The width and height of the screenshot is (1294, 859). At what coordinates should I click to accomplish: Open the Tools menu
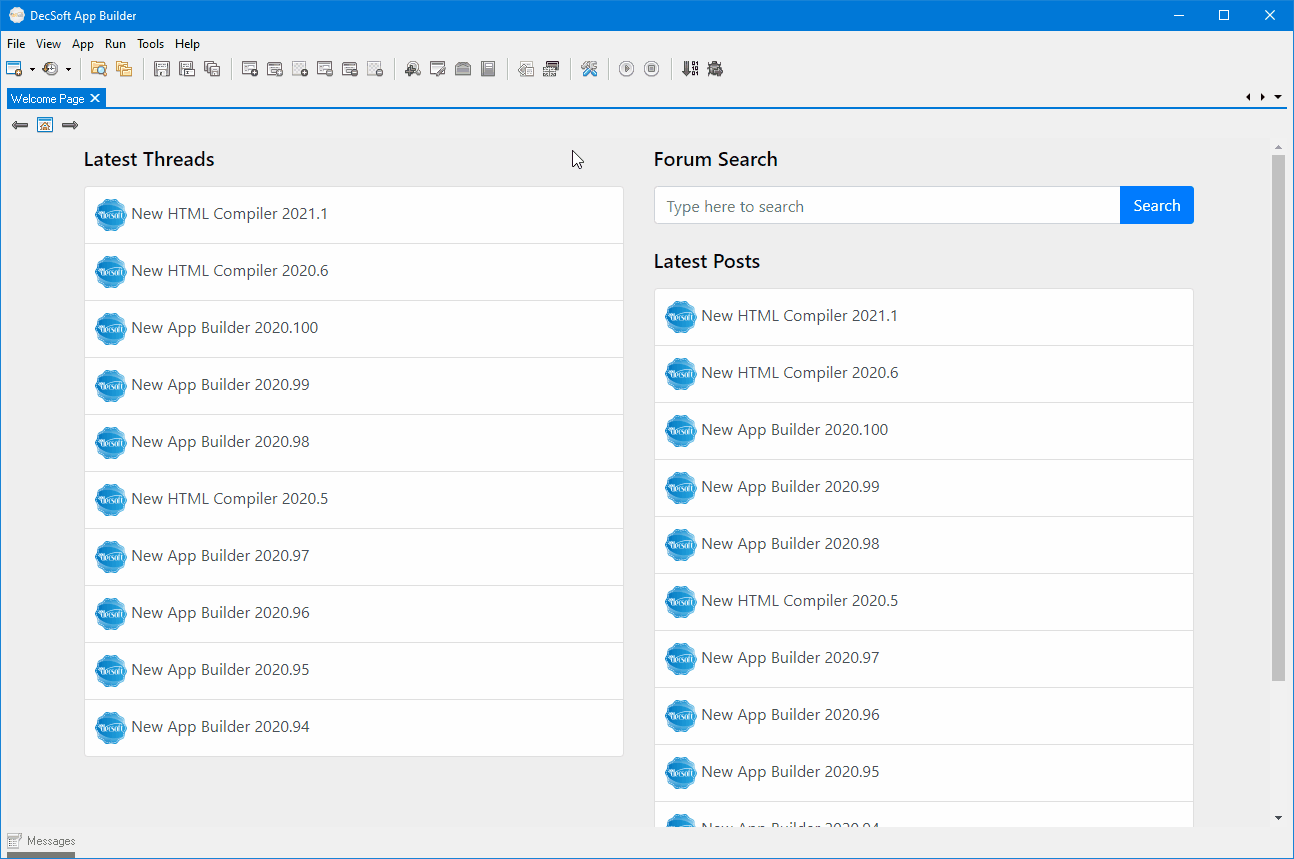151,44
